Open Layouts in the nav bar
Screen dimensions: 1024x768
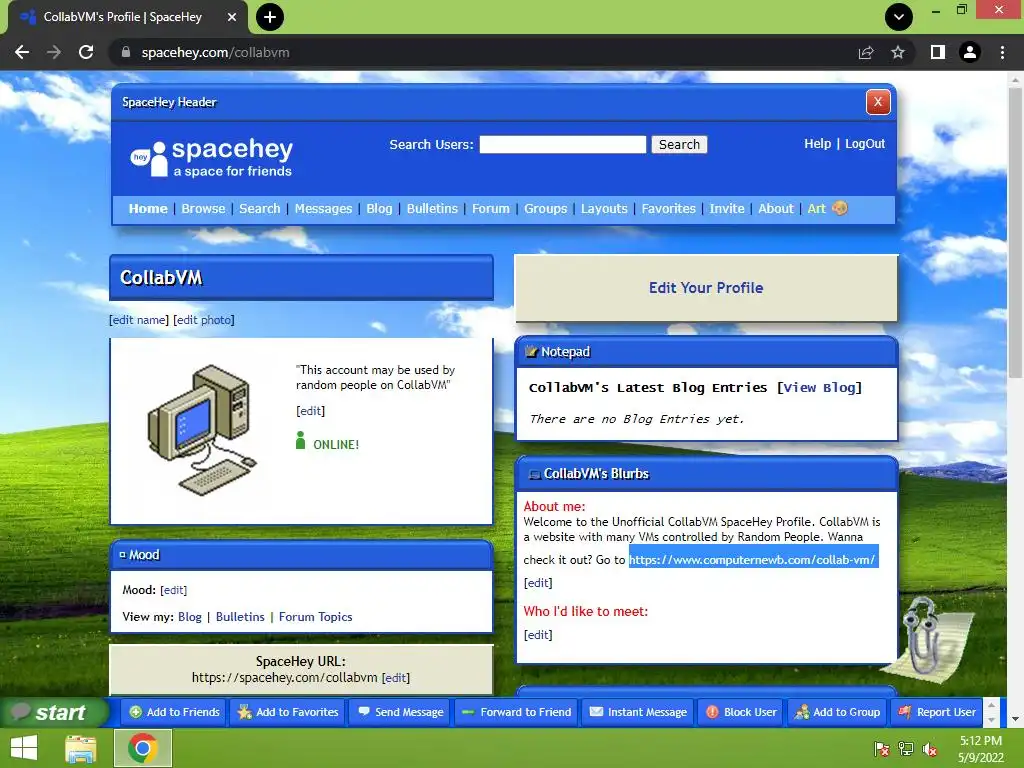pos(604,208)
